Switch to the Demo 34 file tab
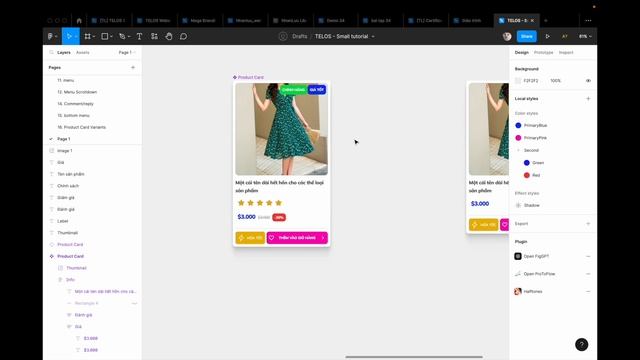The height and width of the screenshot is (360, 640). (336, 20)
